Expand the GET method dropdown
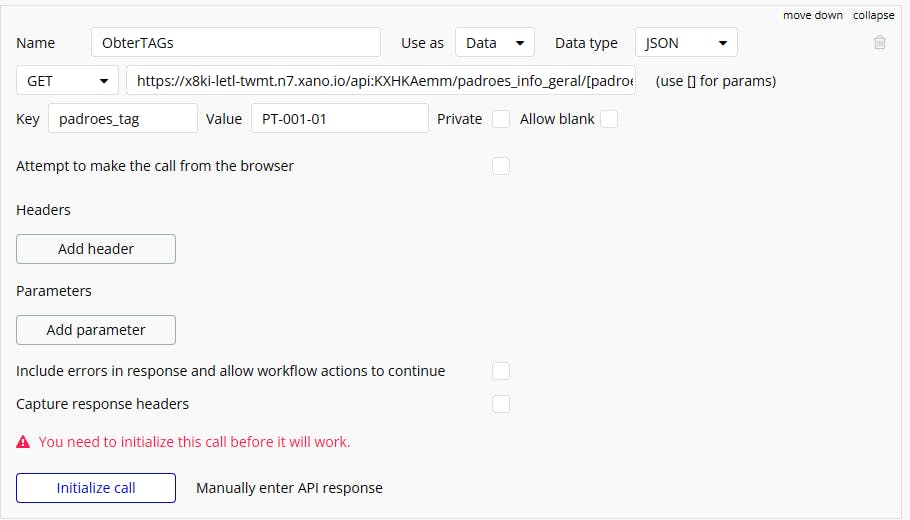 click(x=67, y=81)
